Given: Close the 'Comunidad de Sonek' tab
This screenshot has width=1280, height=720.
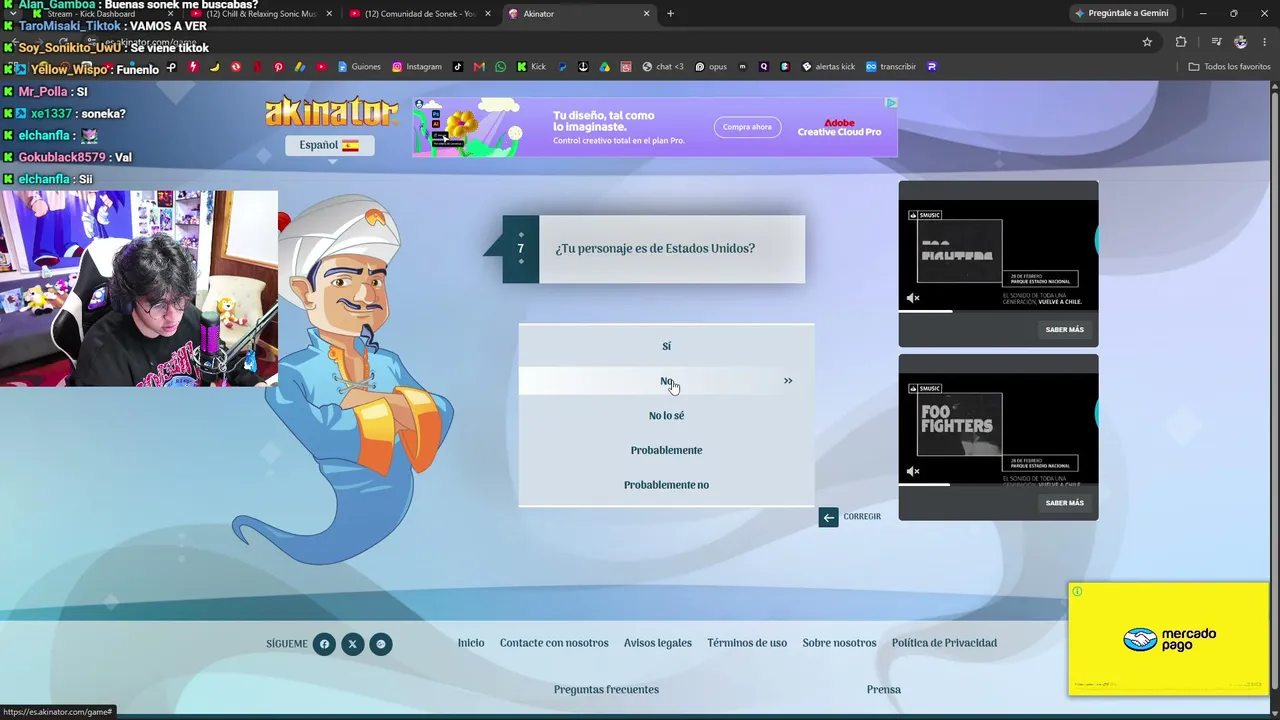Looking at the screenshot, I should 488,14.
